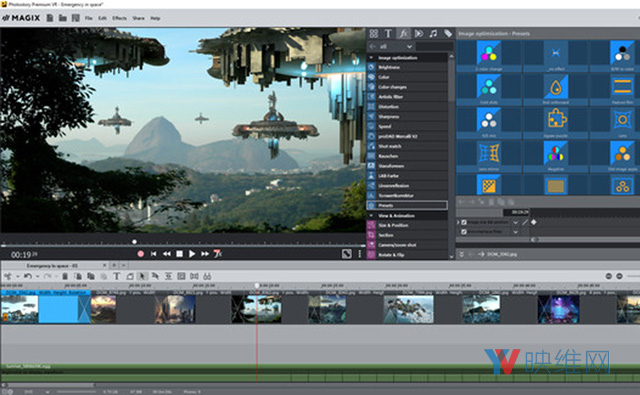The height and width of the screenshot is (395, 640).
Task: Expand the first keyframe parameter row arrow
Action: coord(458,222)
